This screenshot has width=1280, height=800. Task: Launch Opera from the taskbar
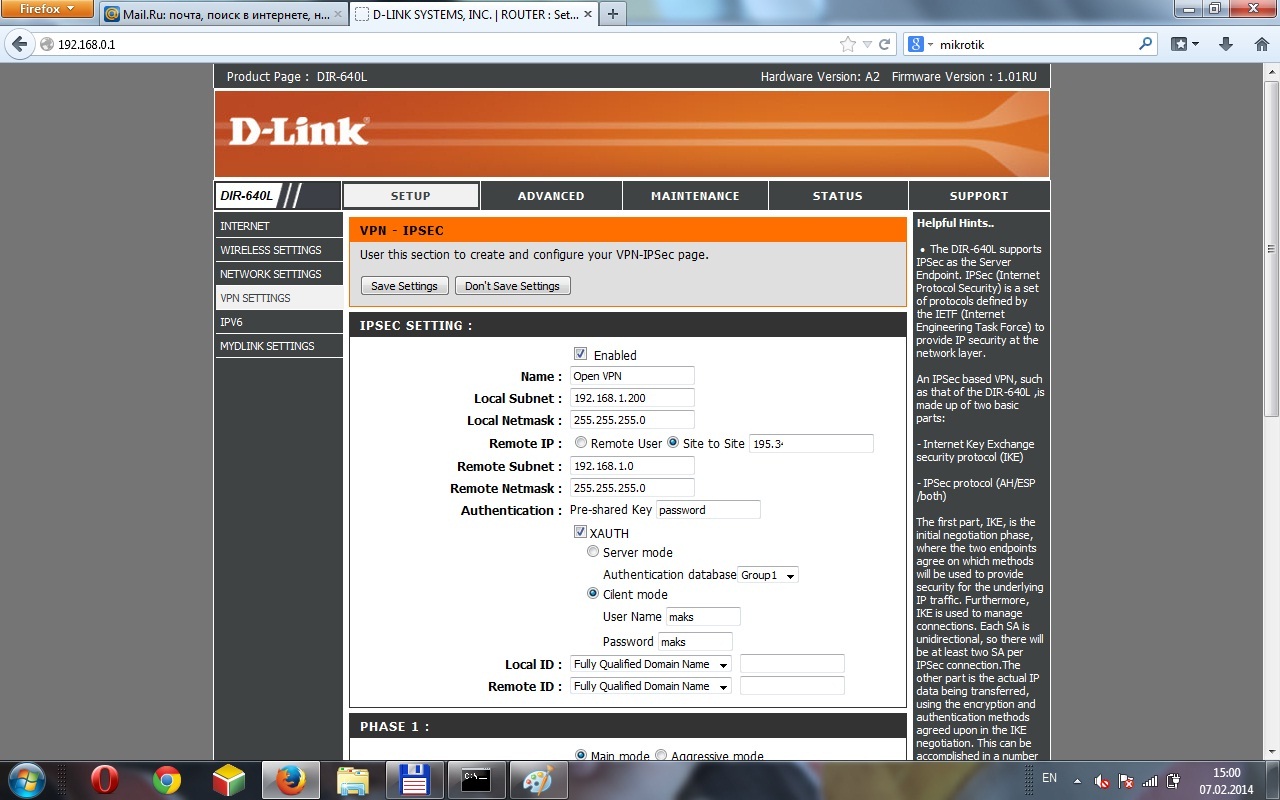[x=105, y=779]
